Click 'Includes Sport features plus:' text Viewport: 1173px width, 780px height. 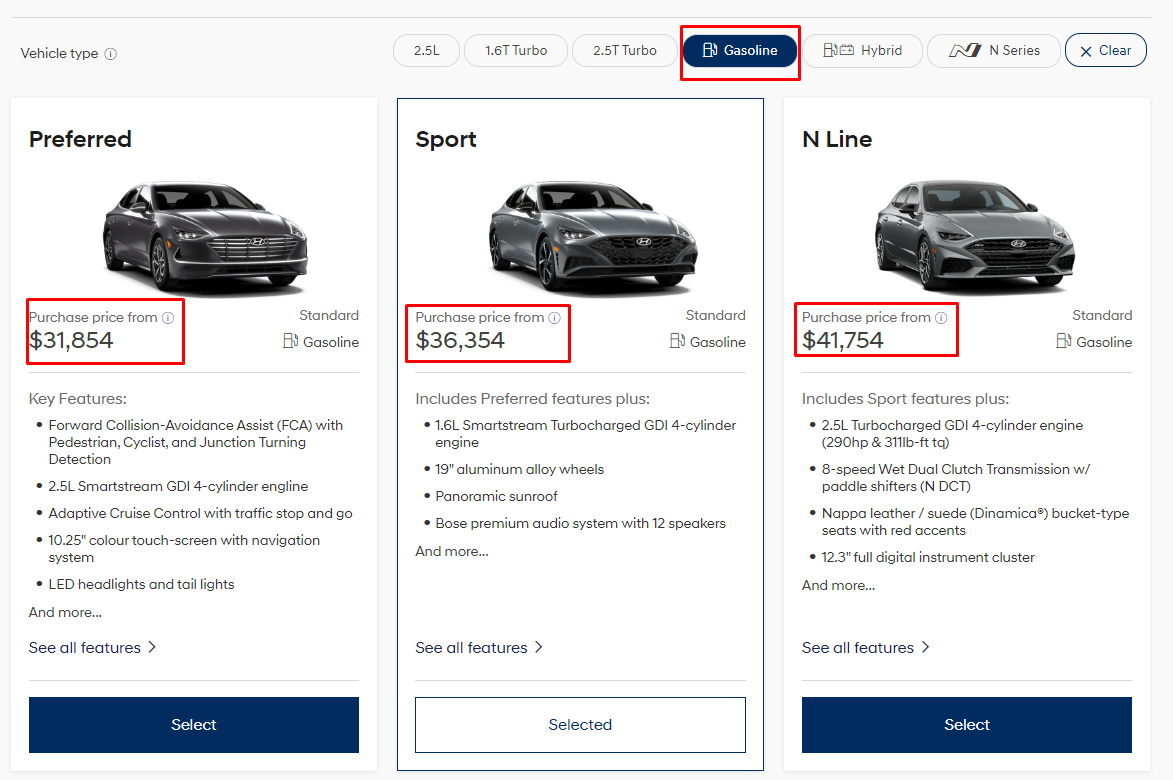click(905, 399)
